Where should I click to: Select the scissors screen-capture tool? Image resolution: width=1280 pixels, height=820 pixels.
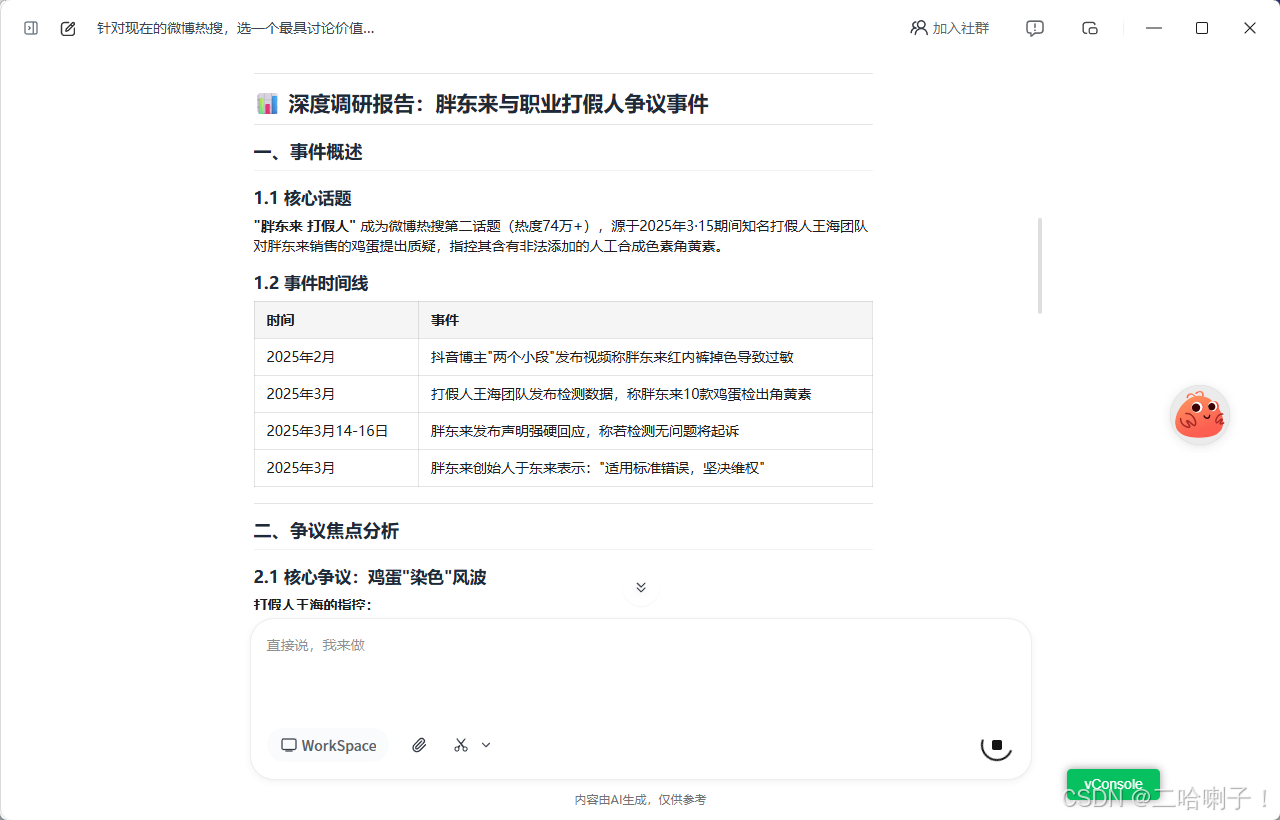click(460, 745)
